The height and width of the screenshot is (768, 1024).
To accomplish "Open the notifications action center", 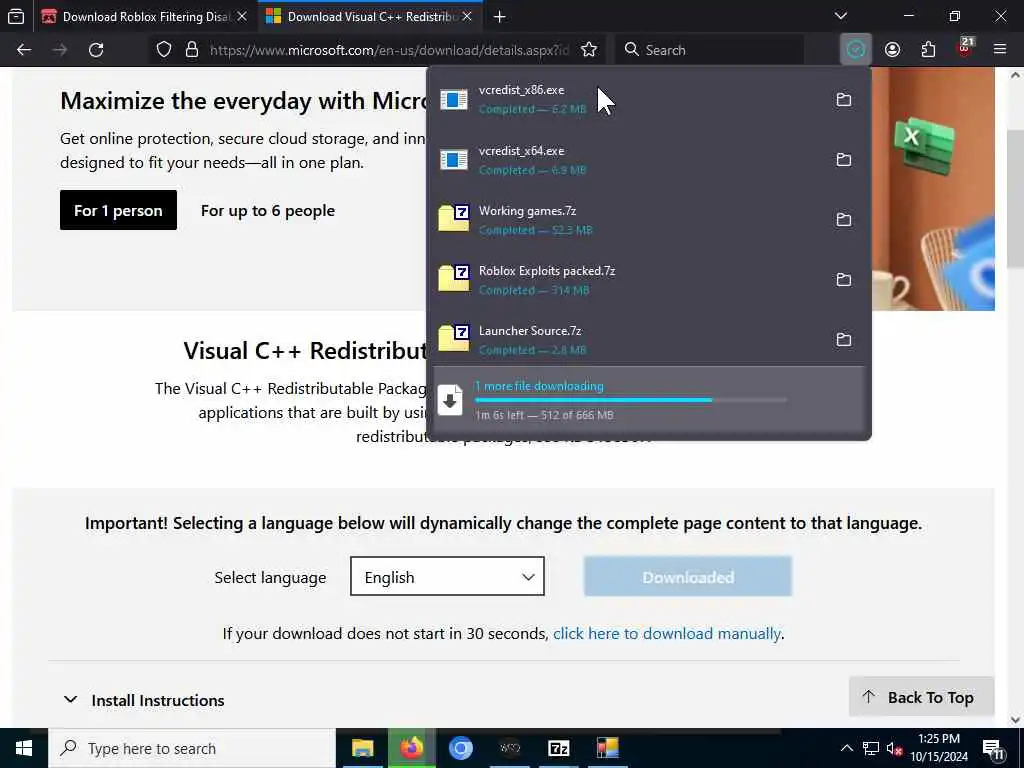I will tap(993, 748).
